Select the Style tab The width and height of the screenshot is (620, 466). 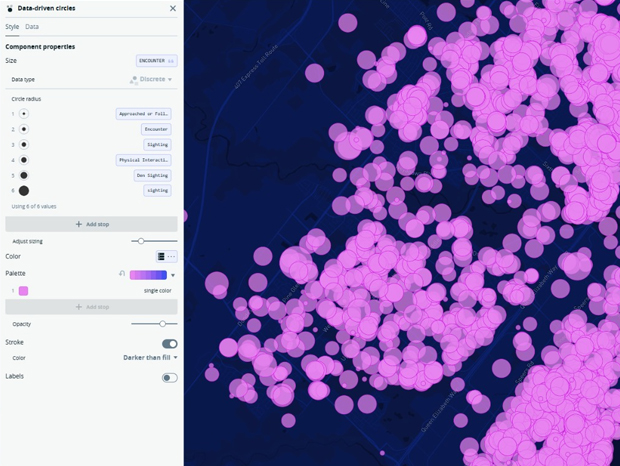12,27
